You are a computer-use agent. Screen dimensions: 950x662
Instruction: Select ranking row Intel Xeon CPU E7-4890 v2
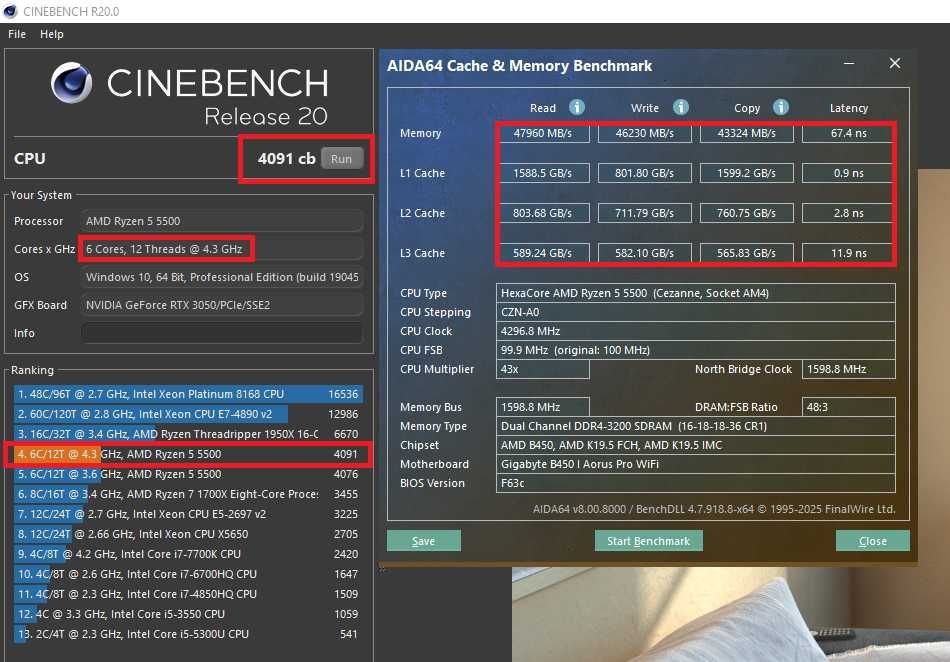click(x=188, y=414)
